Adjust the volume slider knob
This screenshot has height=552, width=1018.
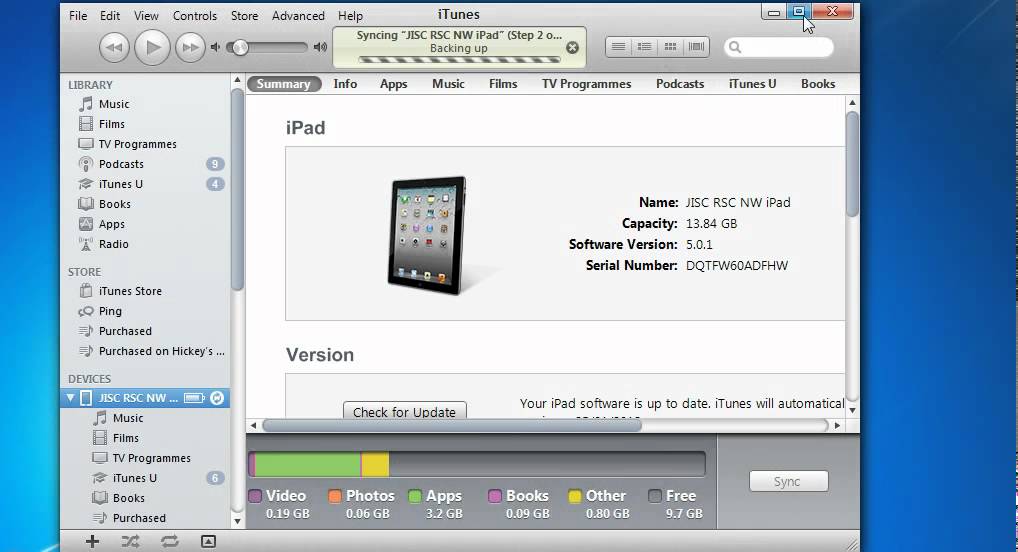240,47
